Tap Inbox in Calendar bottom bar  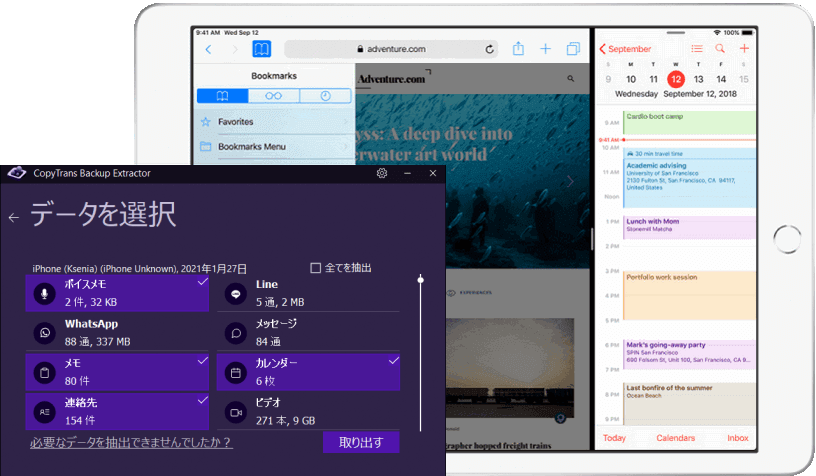tap(738, 438)
